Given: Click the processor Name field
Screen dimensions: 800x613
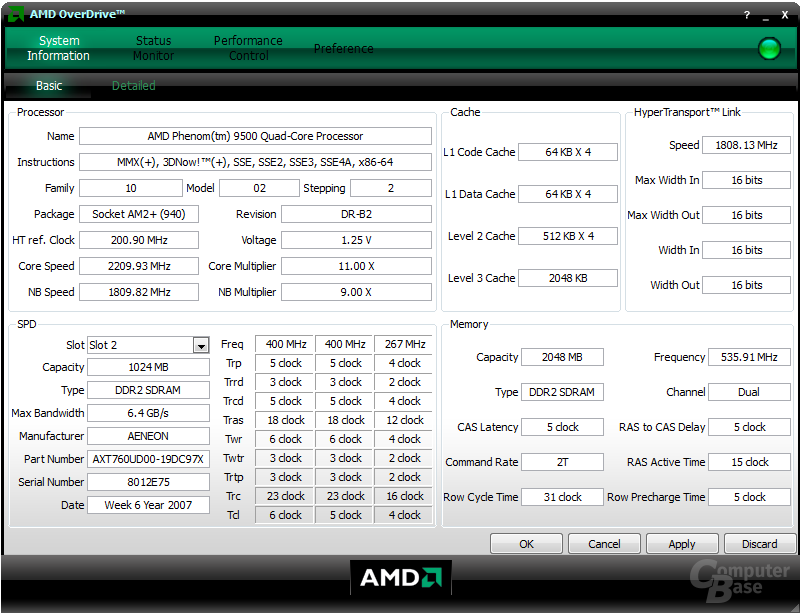Looking at the screenshot, I should coord(255,136).
